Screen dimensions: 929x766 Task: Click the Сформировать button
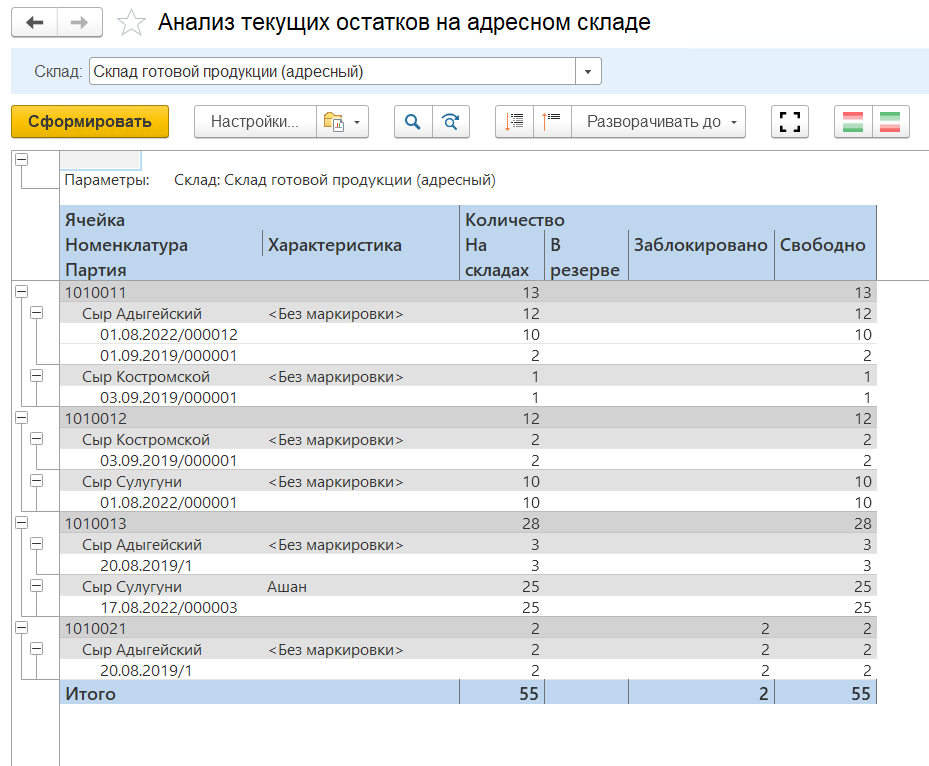coord(90,122)
